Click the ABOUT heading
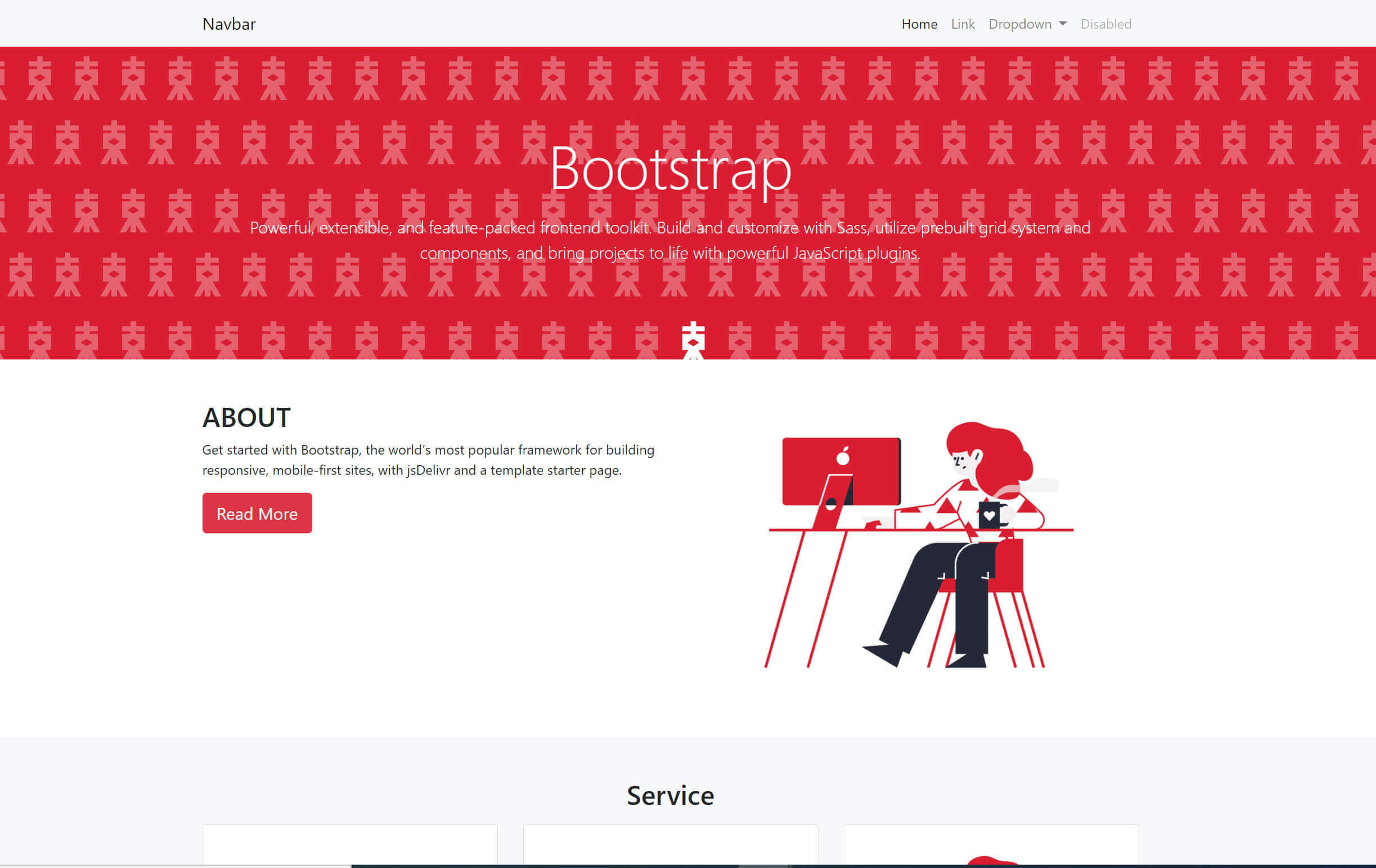 click(x=246, y=417)
